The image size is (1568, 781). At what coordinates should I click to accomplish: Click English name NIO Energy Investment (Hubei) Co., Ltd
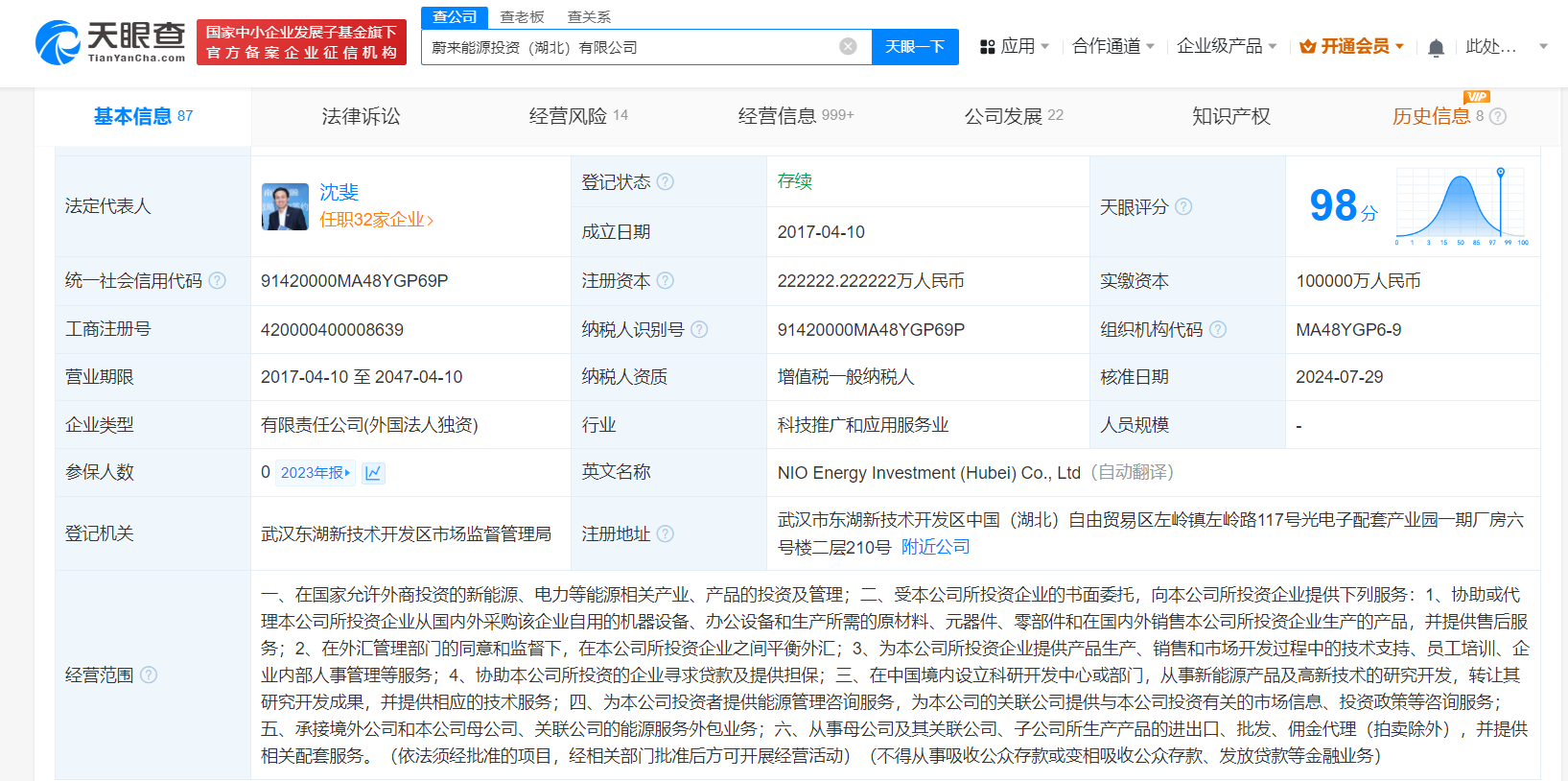click(x=929, y=473)
